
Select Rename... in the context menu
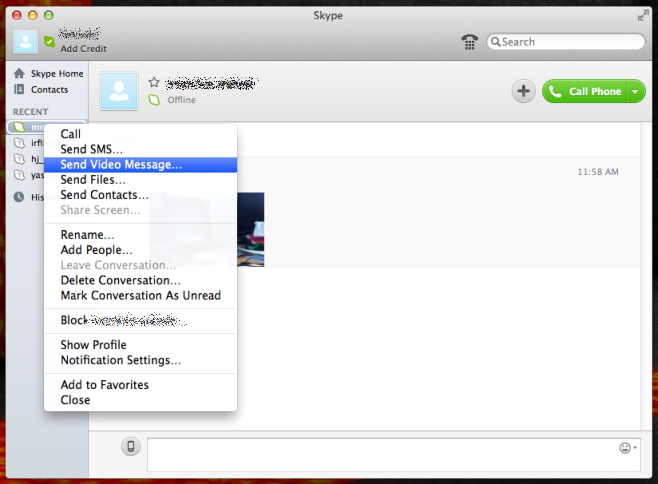pyautogui.click(x=141, y=235)
